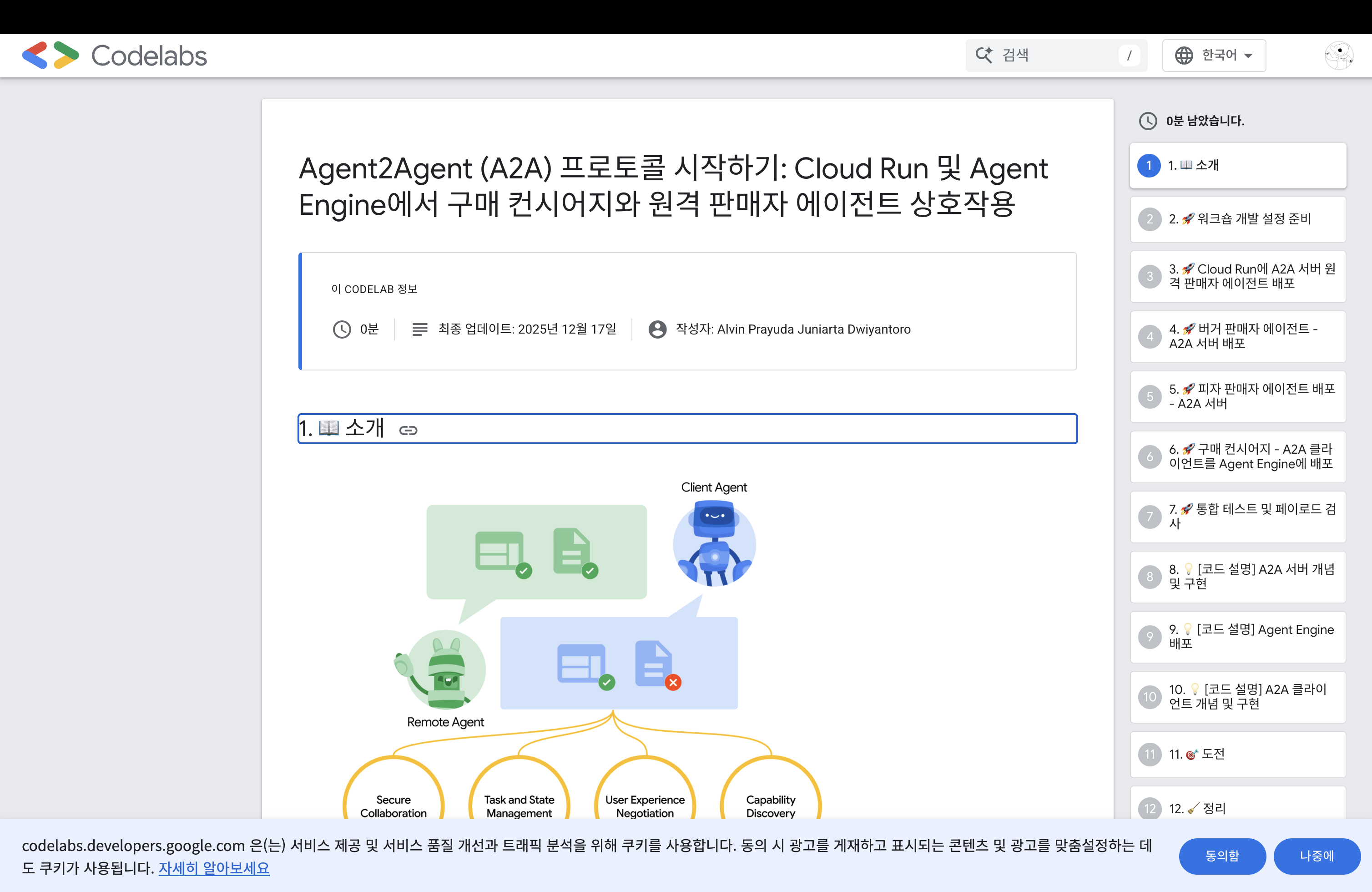Click the globe language icon
Screen dimensions: 1372x892
1184,56
